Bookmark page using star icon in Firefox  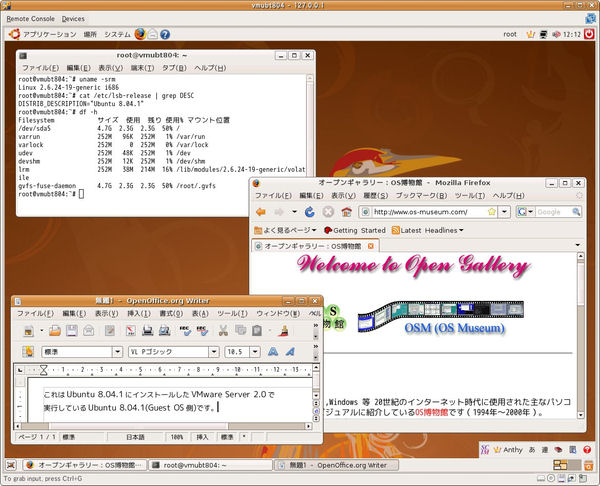[x=492, y=212]
